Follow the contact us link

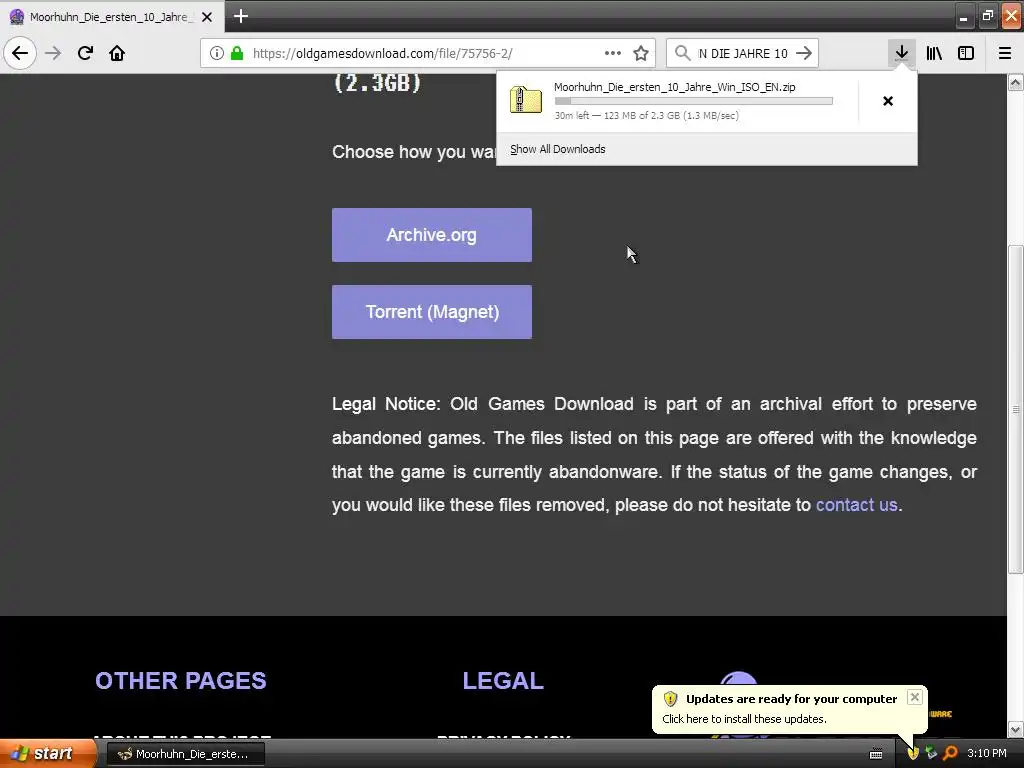(856, 505)
